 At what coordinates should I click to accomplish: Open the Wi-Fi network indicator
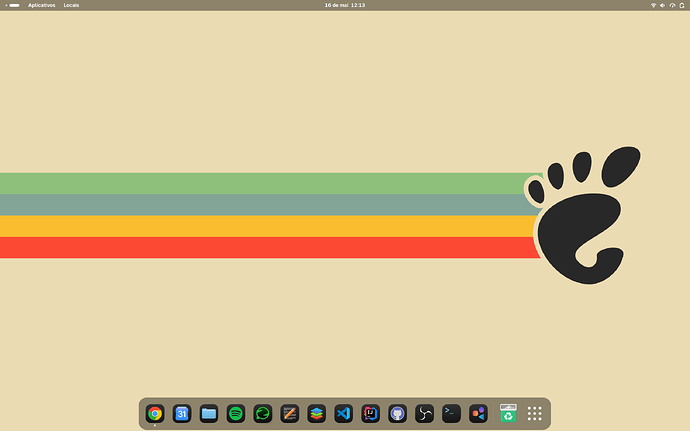tap(653, 5)
